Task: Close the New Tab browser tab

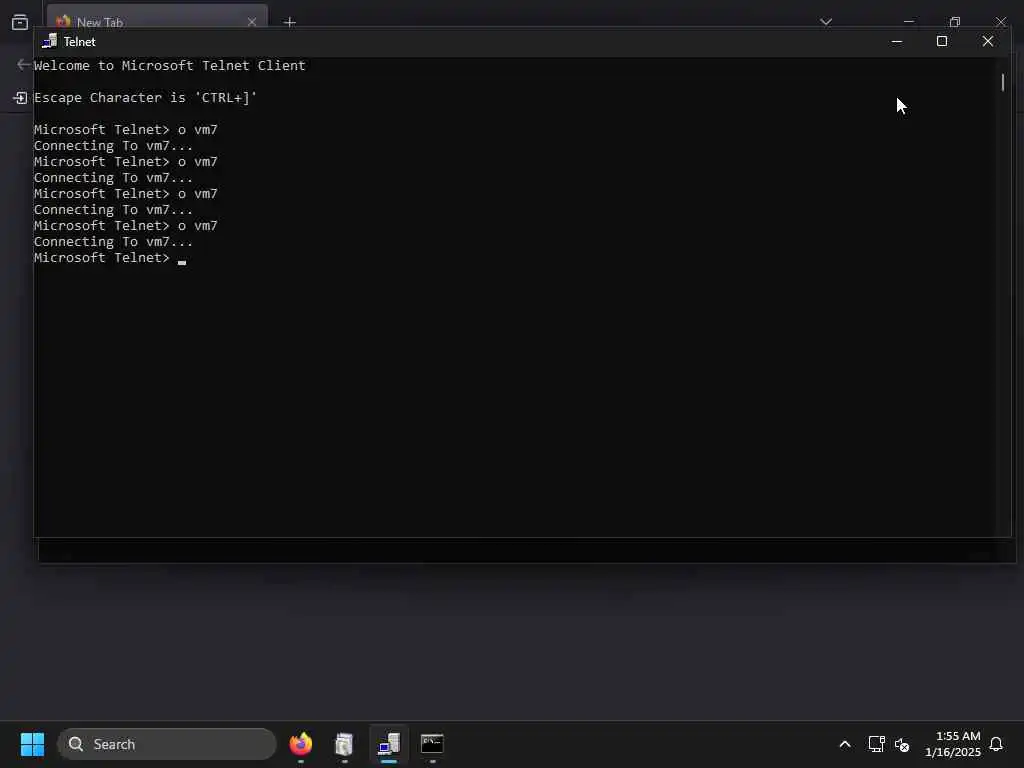Action: 251,22
